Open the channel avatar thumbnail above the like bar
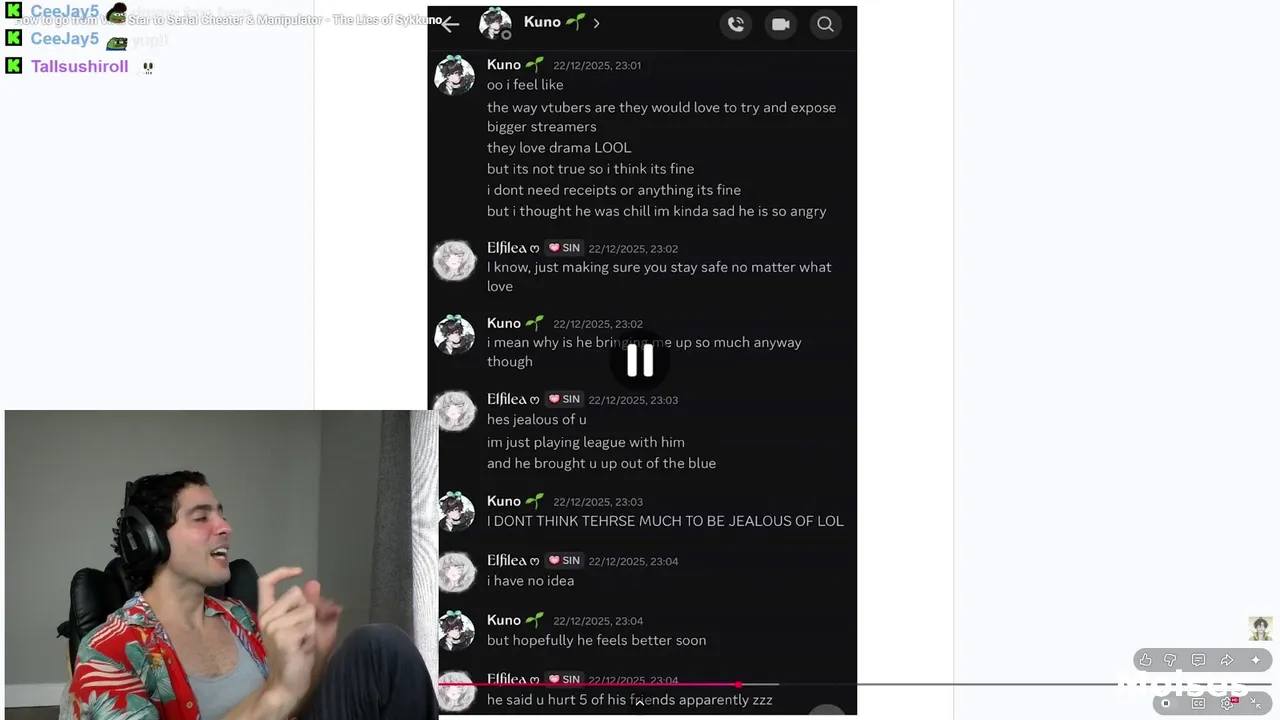This screenshot has width=1280, height=720. point(1260,628)
